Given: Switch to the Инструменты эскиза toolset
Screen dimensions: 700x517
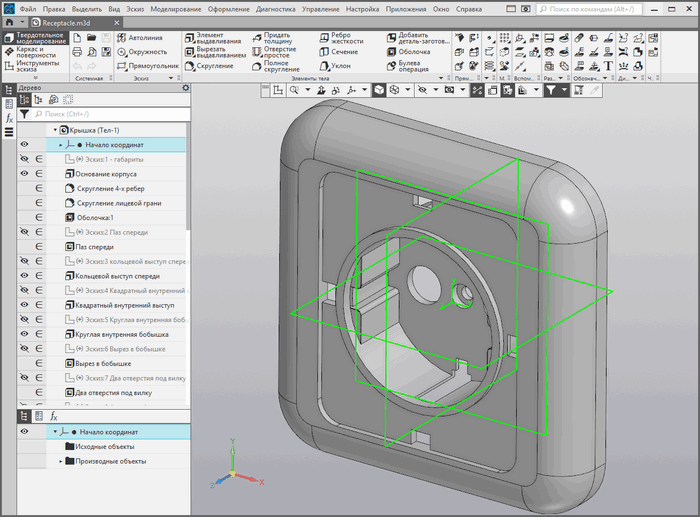Looking at the screenshot, I should click(x=34, y=67).
